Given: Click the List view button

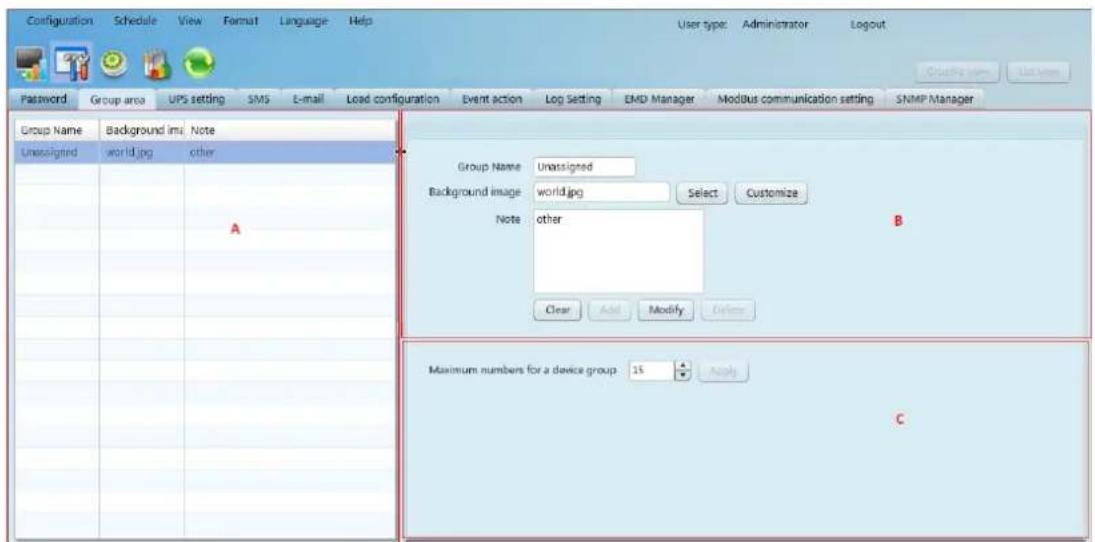Looking at the screenshot, I should 1040,71.
